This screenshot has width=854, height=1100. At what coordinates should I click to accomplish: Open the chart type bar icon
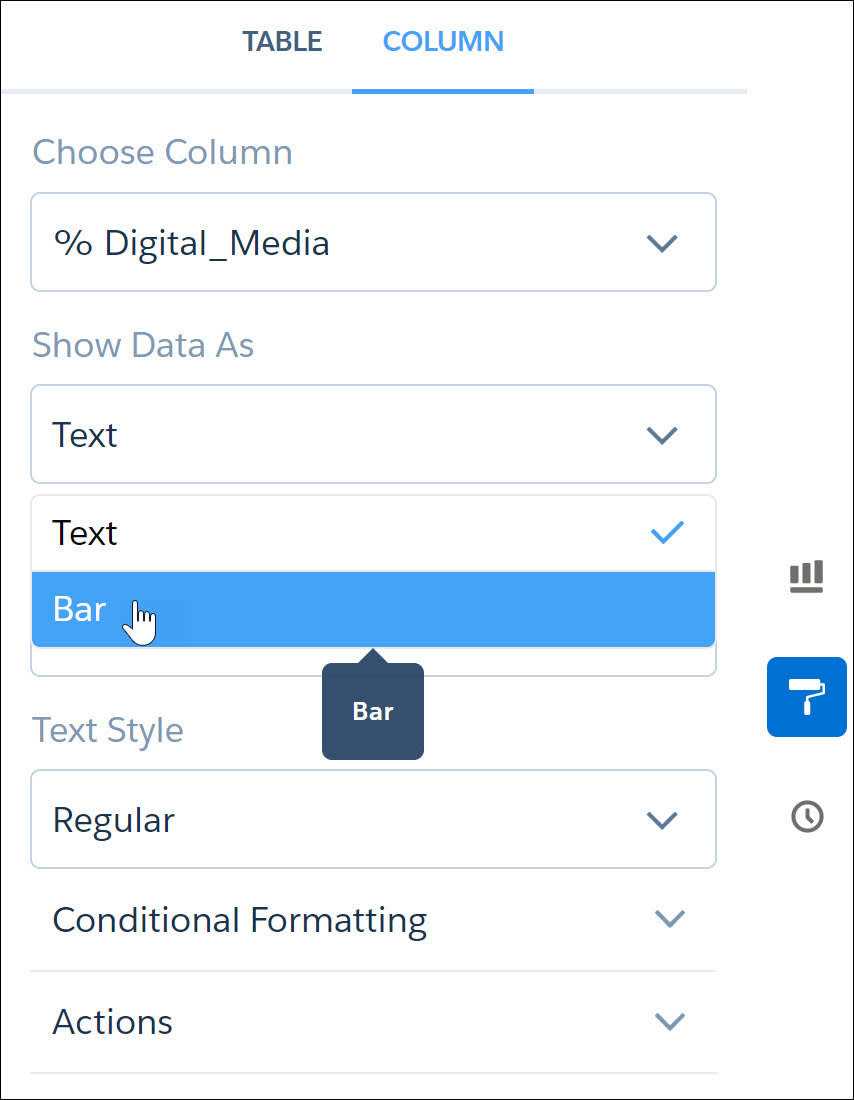[806, 576]
